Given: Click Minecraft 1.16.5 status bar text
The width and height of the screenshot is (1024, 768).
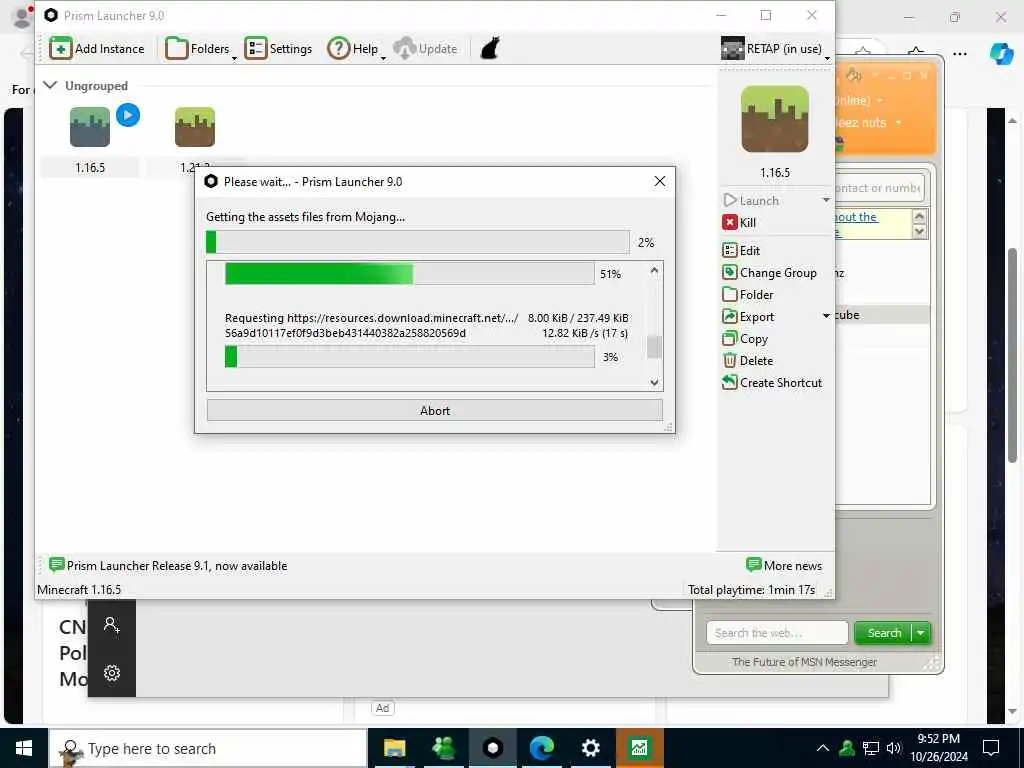Looking at the screenshot, I should (x=79, y=590).
